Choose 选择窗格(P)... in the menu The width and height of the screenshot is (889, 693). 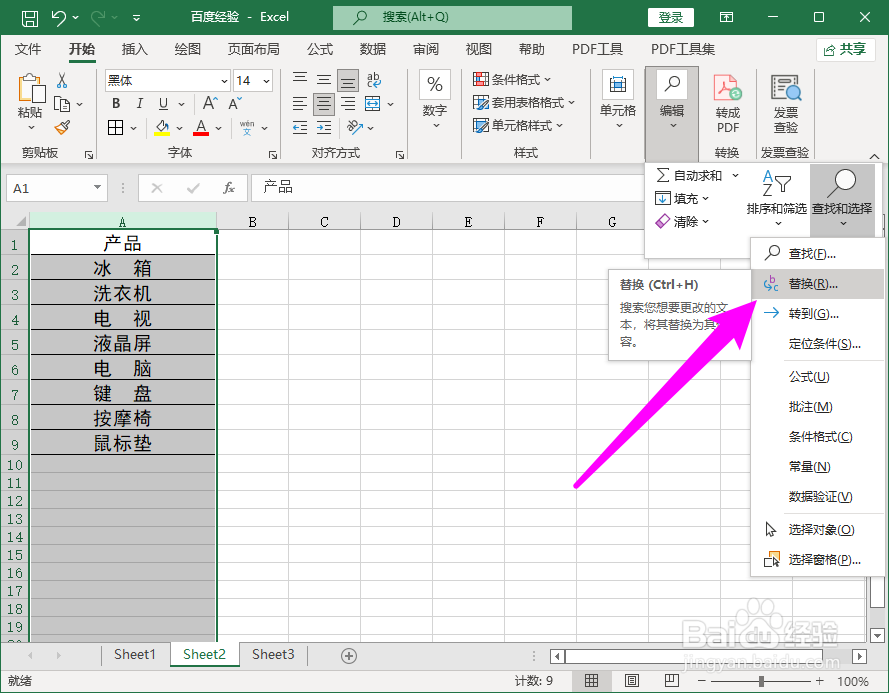[x=817, y=560]
